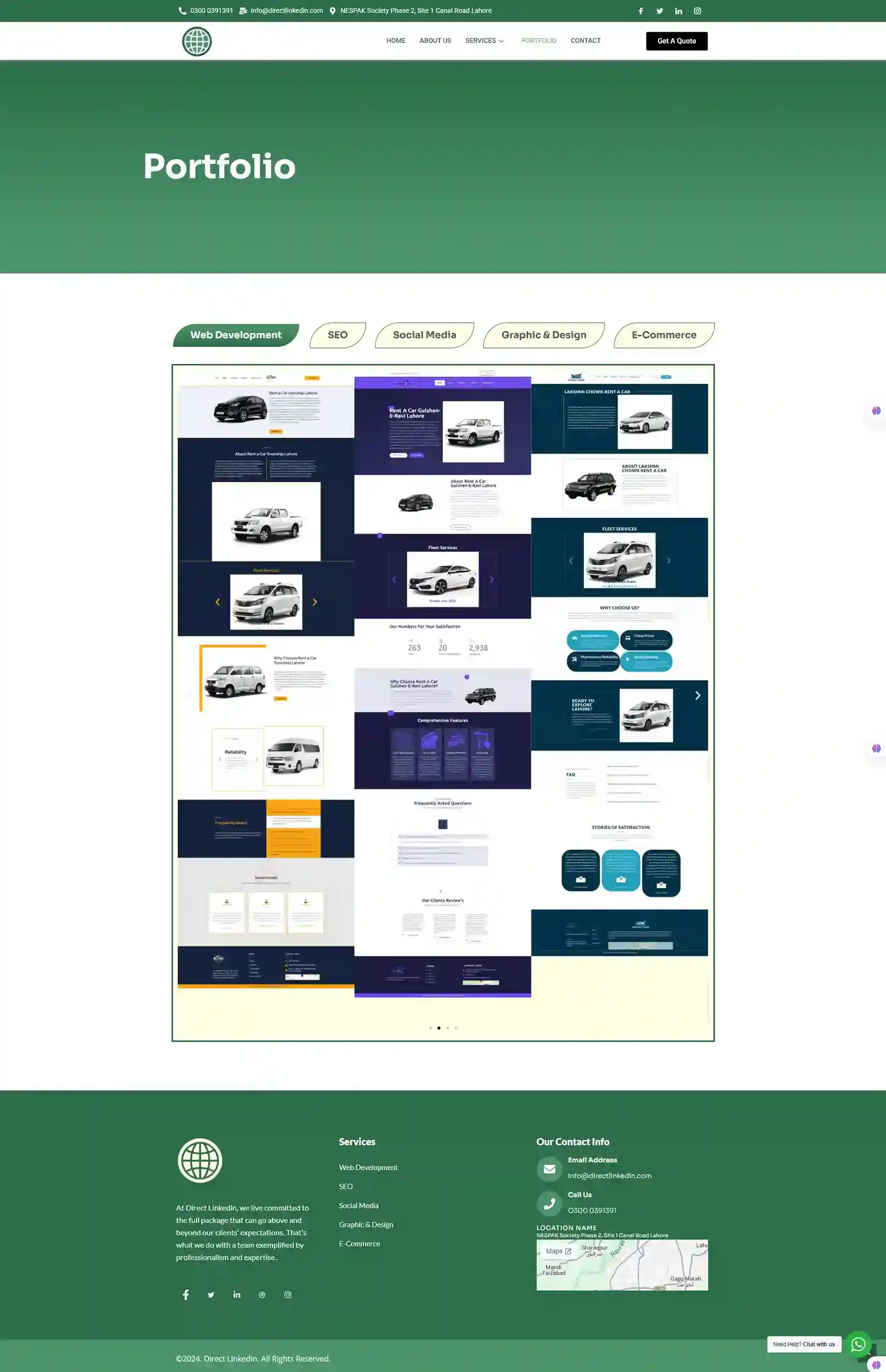
Task: Open the SEO footer link
Action: [x=346, y=1186]
